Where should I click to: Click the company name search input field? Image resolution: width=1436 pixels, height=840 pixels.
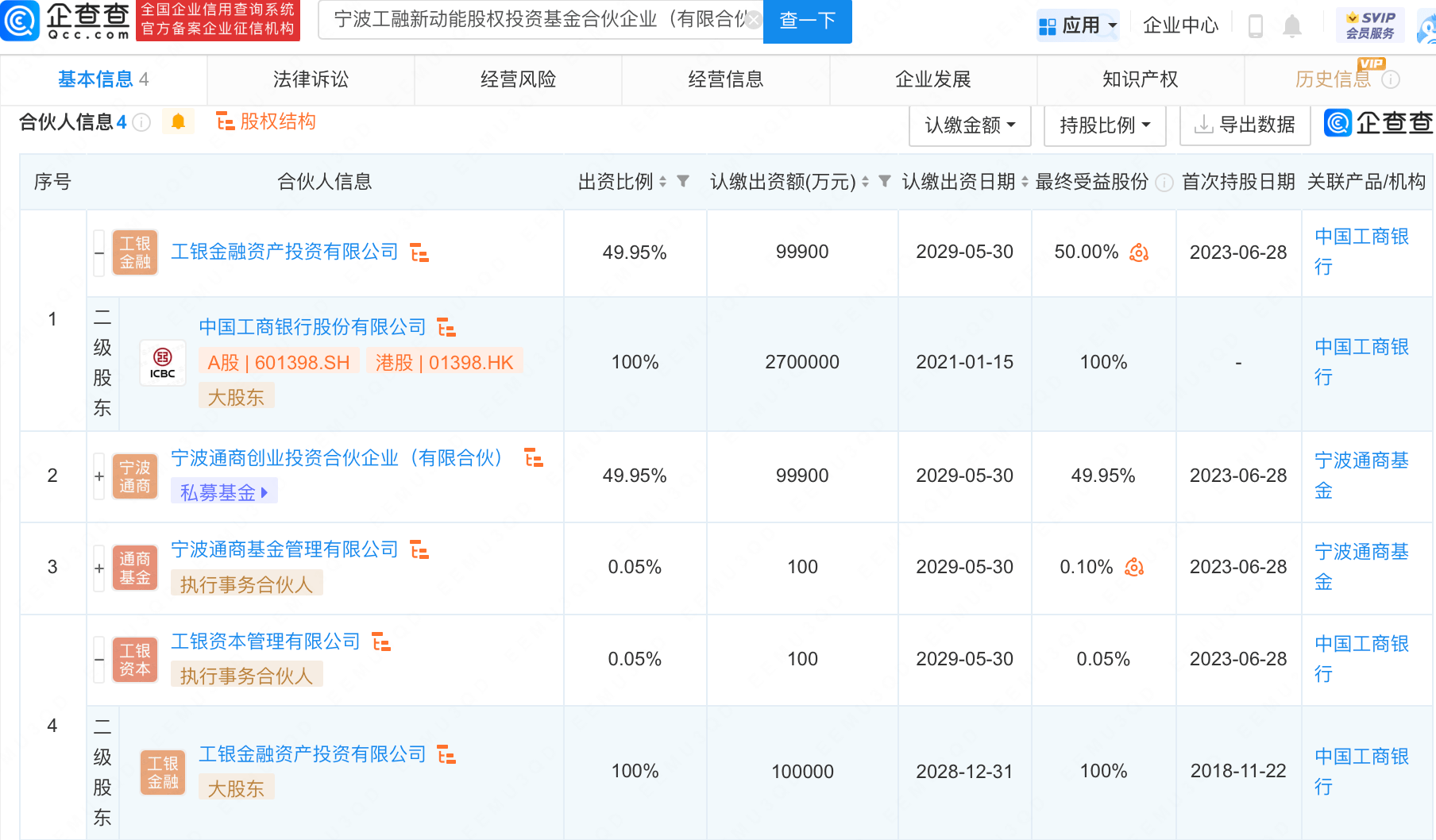coord(536,20)
